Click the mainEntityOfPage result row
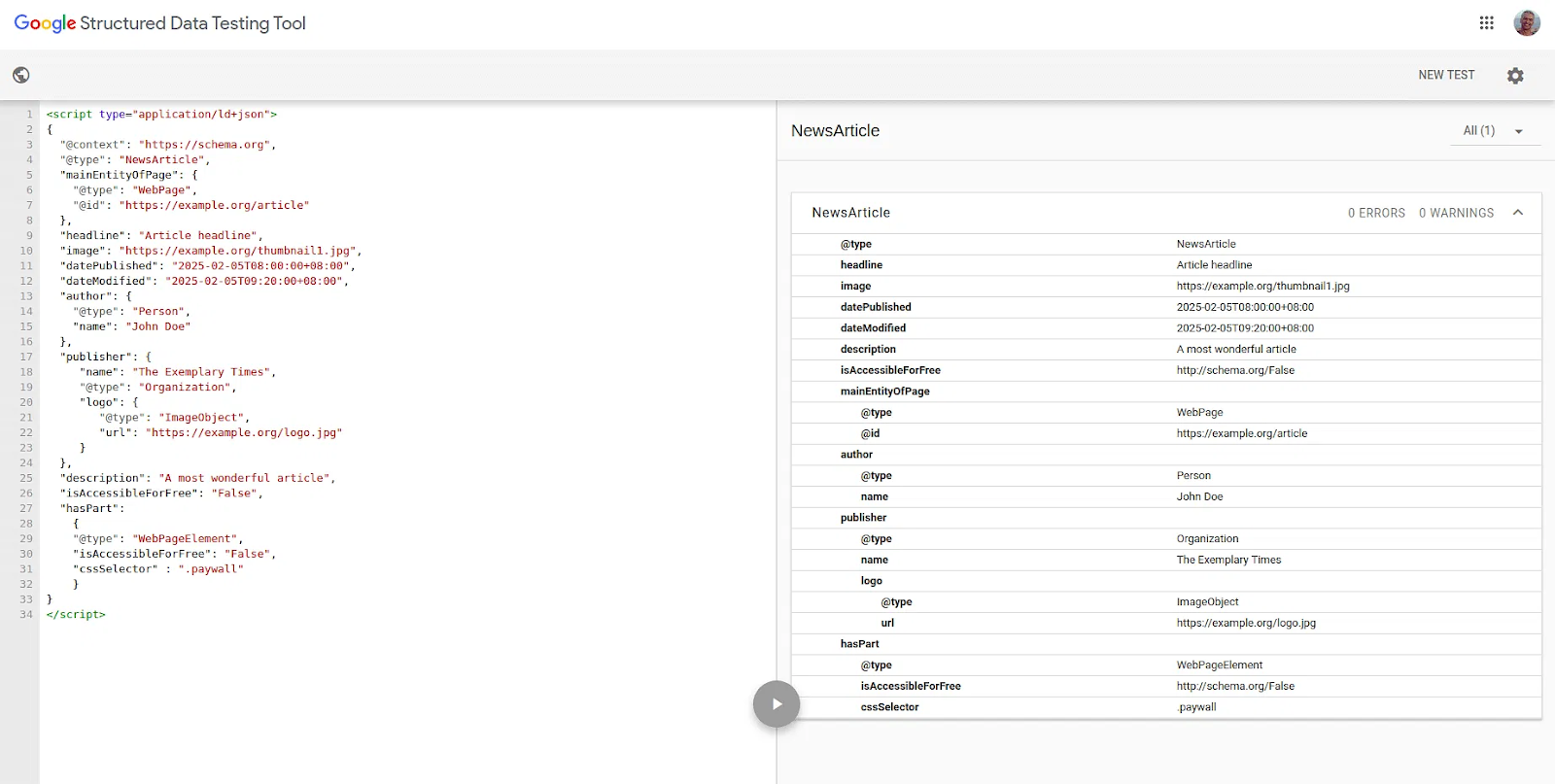The height and width of the screenshot is (784, 1555). pos(1166,392)
